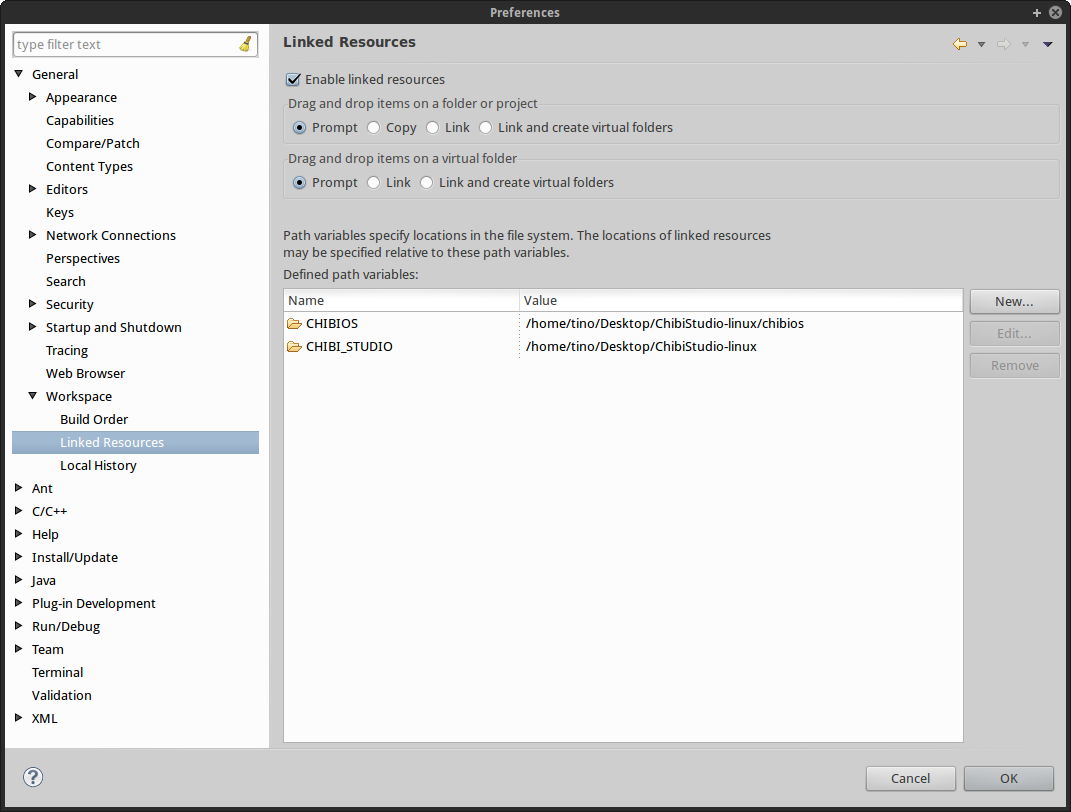This screenshot has width=1071, height=812.
Task: Select Prompt for folder or project drop
Action: (x=299, y=128)
